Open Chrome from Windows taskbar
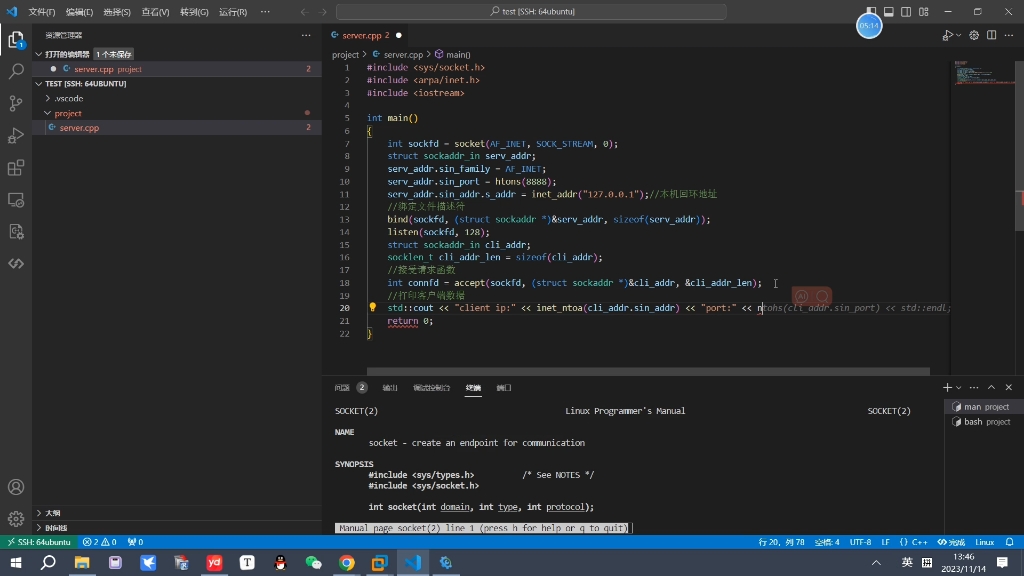 pos(347,562)
